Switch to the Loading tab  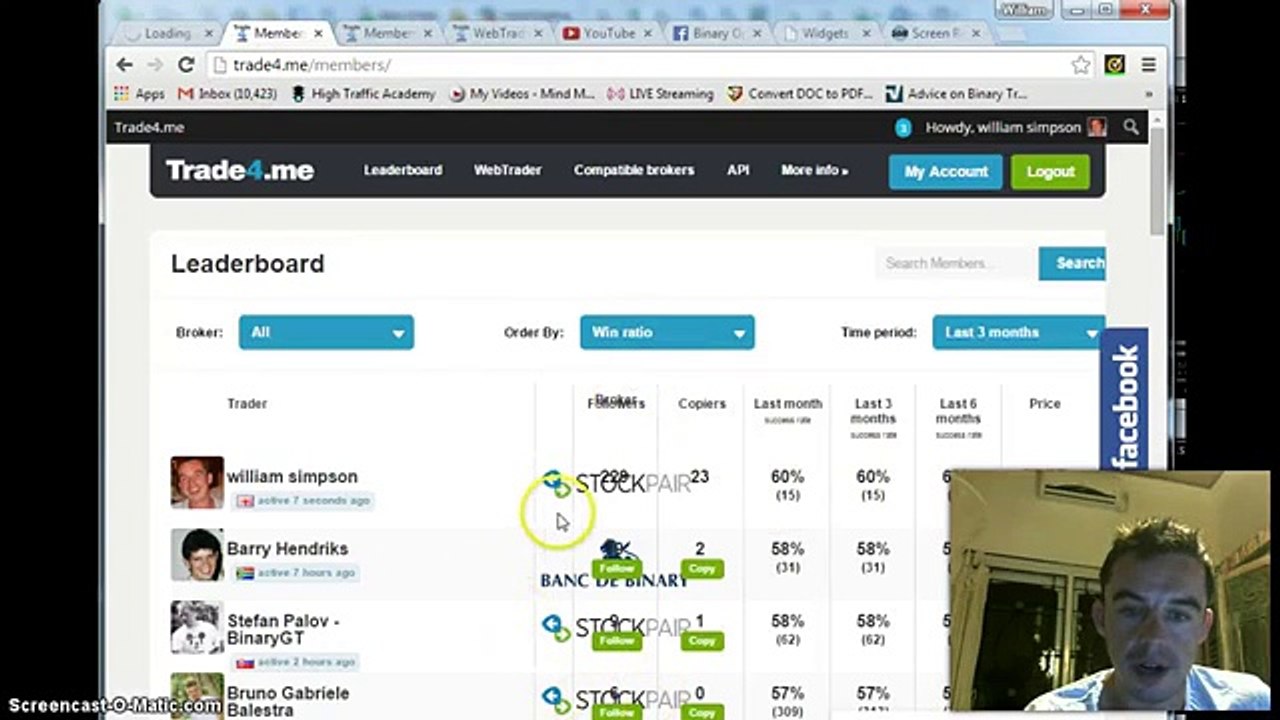click(x=167, y=33)
